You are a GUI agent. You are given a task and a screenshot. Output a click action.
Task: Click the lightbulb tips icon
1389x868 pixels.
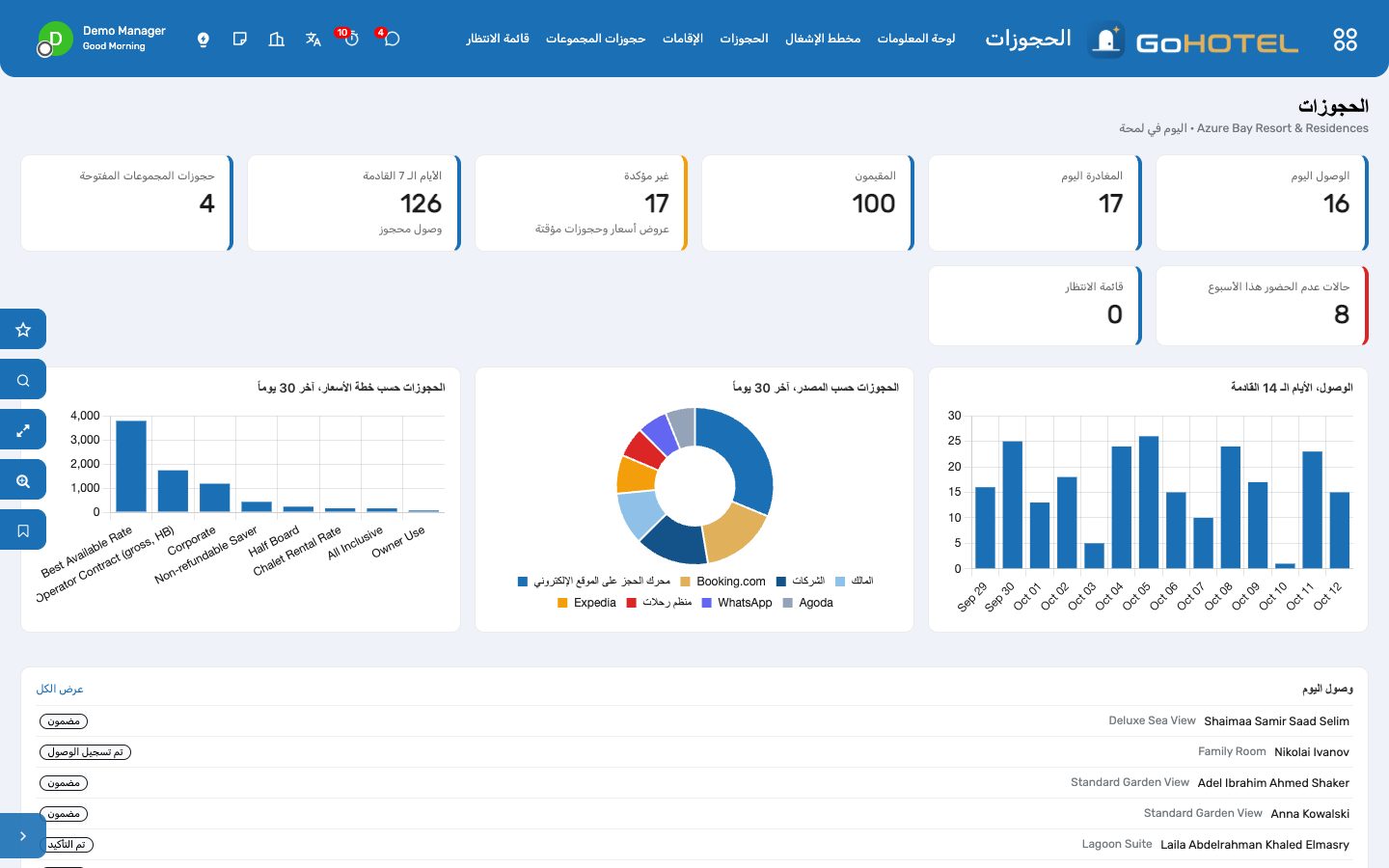point(204,39)
